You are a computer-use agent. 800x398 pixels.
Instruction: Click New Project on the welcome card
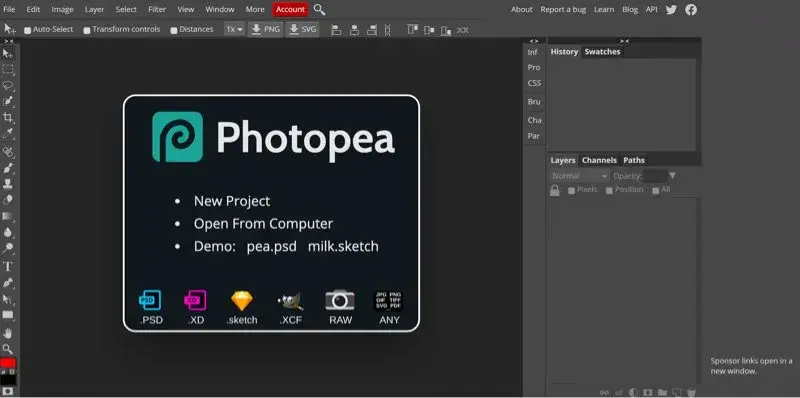(x=232, y=201)
